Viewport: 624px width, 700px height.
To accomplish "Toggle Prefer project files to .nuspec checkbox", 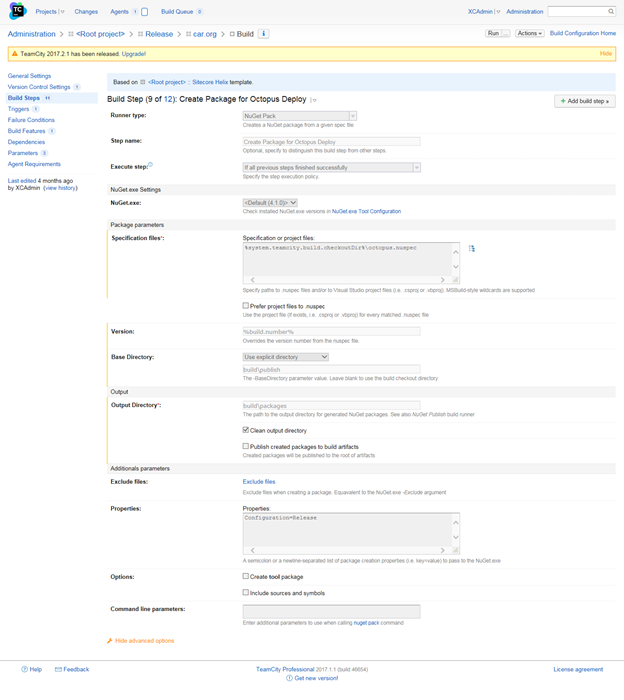I will pos(245,306).
